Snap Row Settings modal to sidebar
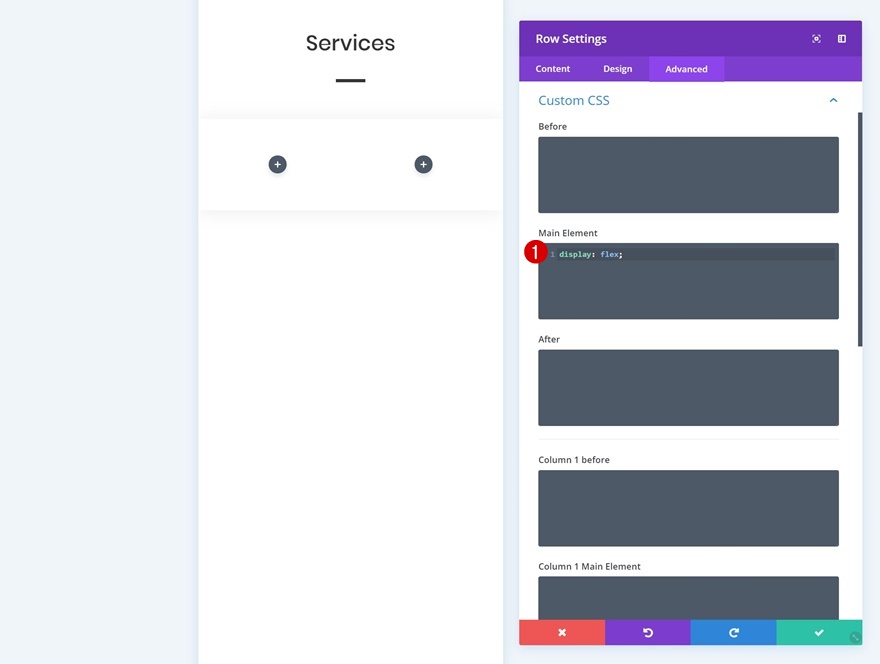Image resolution: width=880 pixels, height=664 pixels. 841,39
